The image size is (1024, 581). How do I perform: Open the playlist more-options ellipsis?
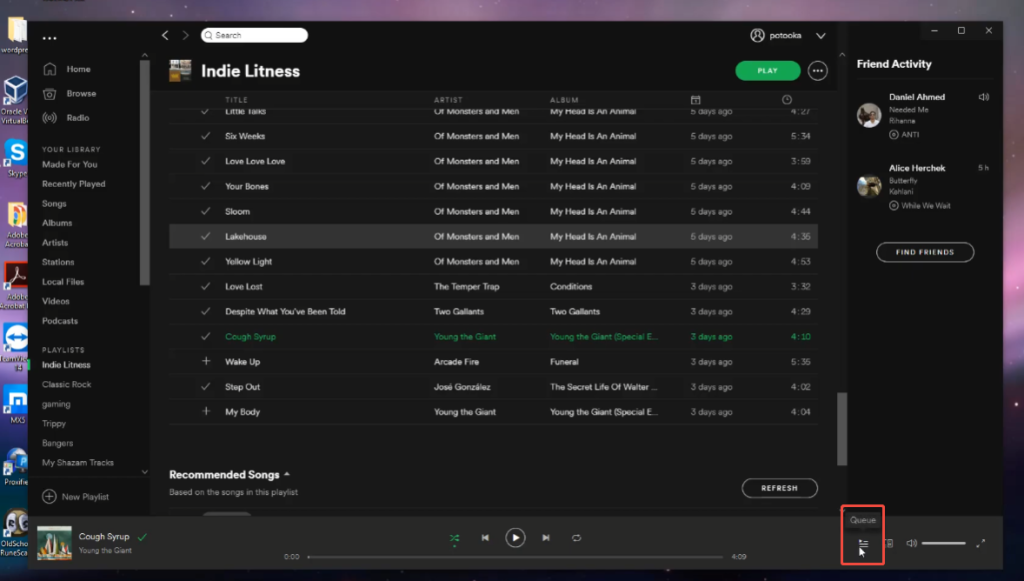point(818,71)
